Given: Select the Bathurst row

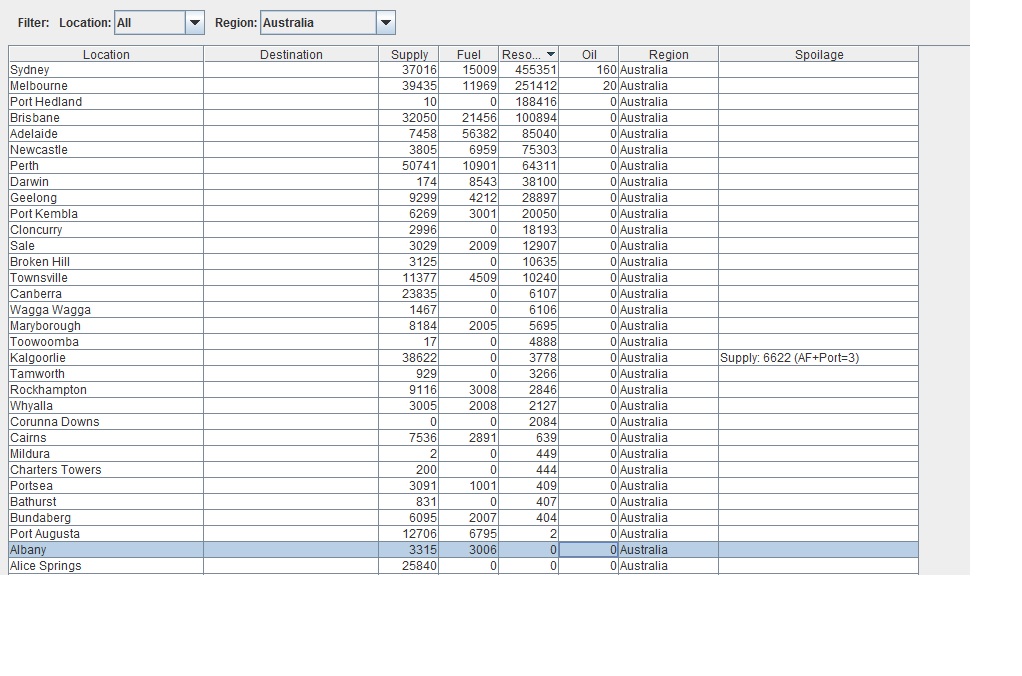Looking at the screenshot, I should pyautogui.click(x=463, y=501).
